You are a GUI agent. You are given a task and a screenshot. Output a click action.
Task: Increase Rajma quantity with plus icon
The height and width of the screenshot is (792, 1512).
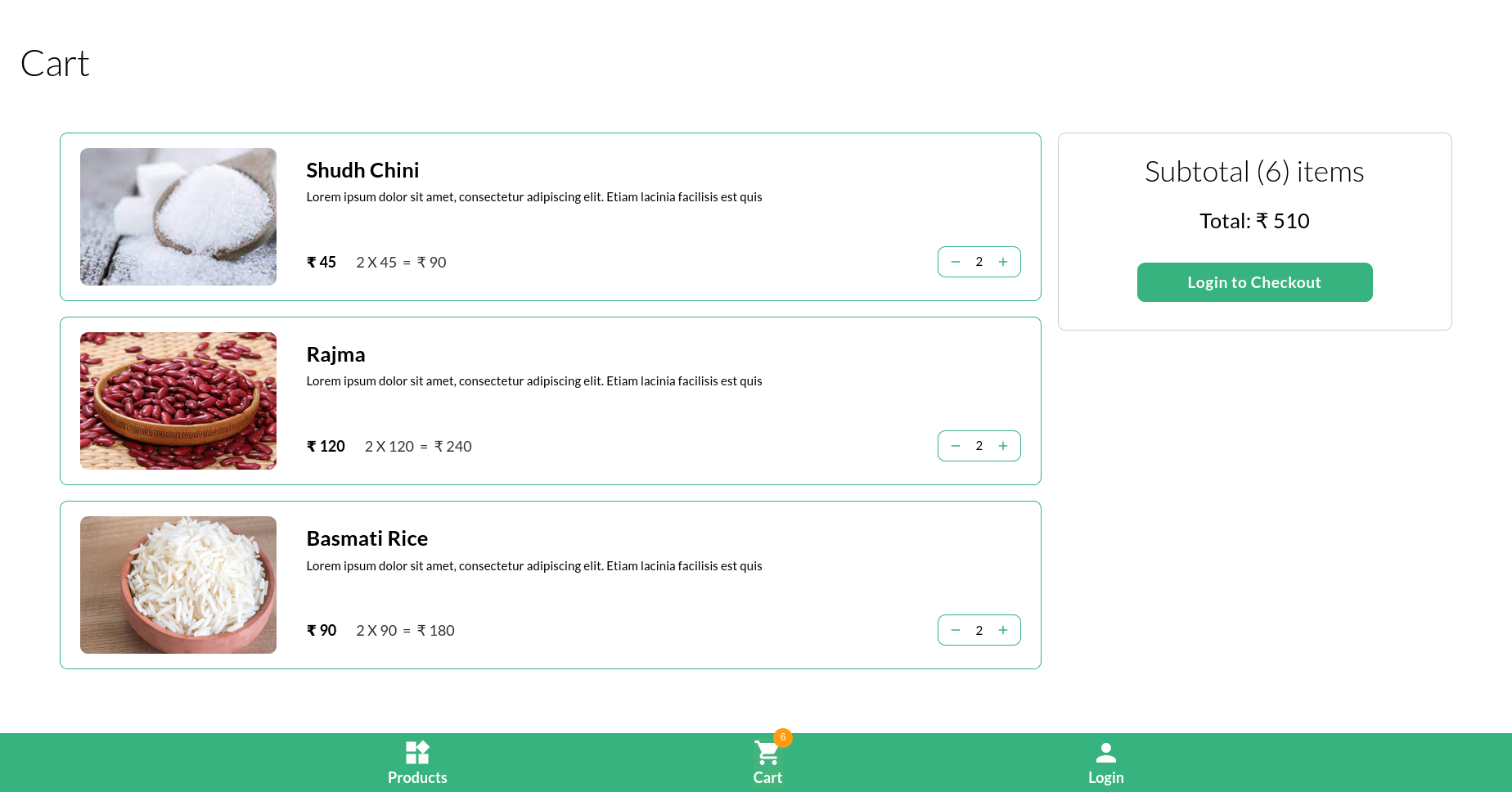tap(1003, 446)
